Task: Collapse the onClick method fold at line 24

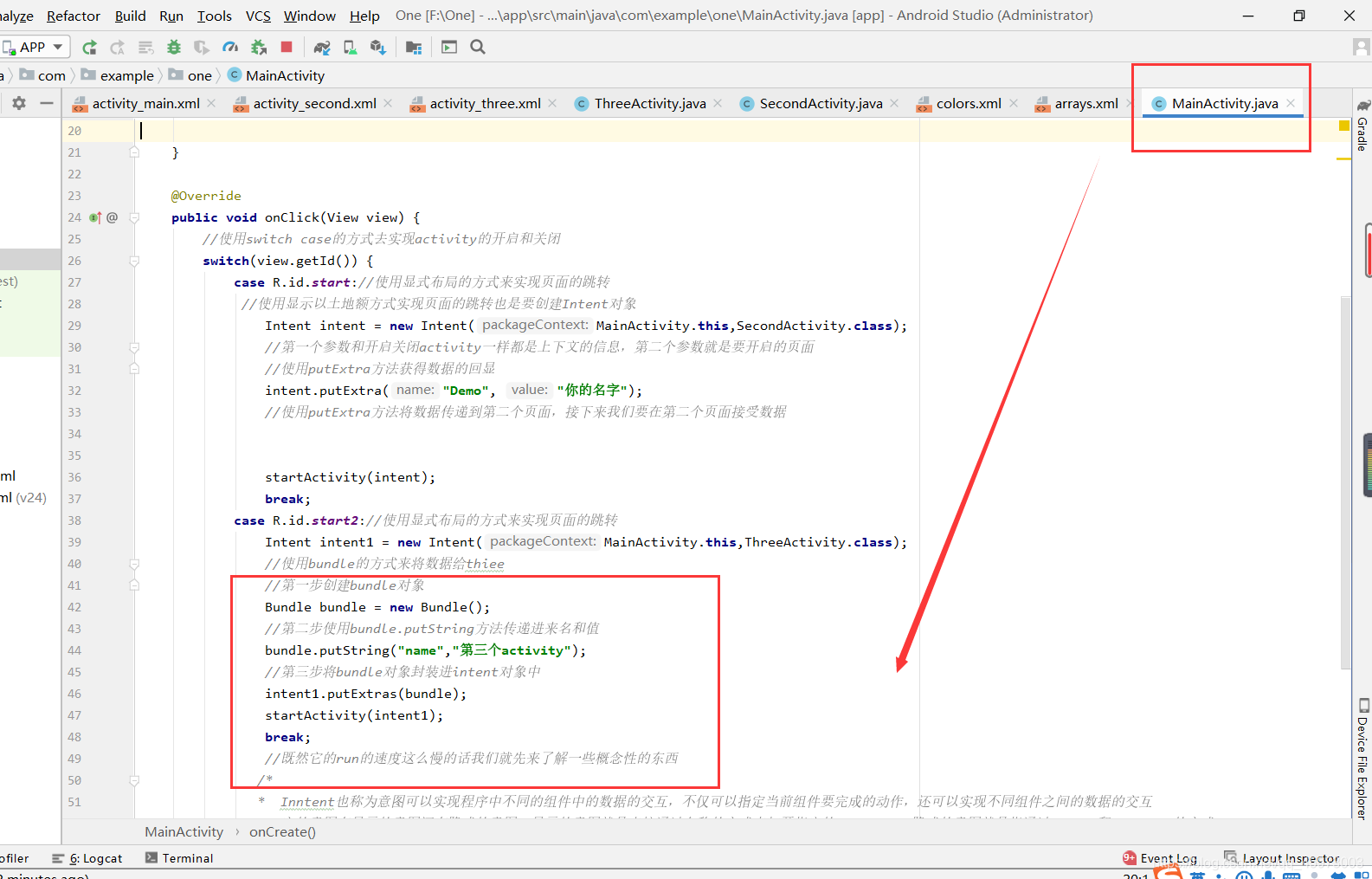Action: [x=134, y=217]
